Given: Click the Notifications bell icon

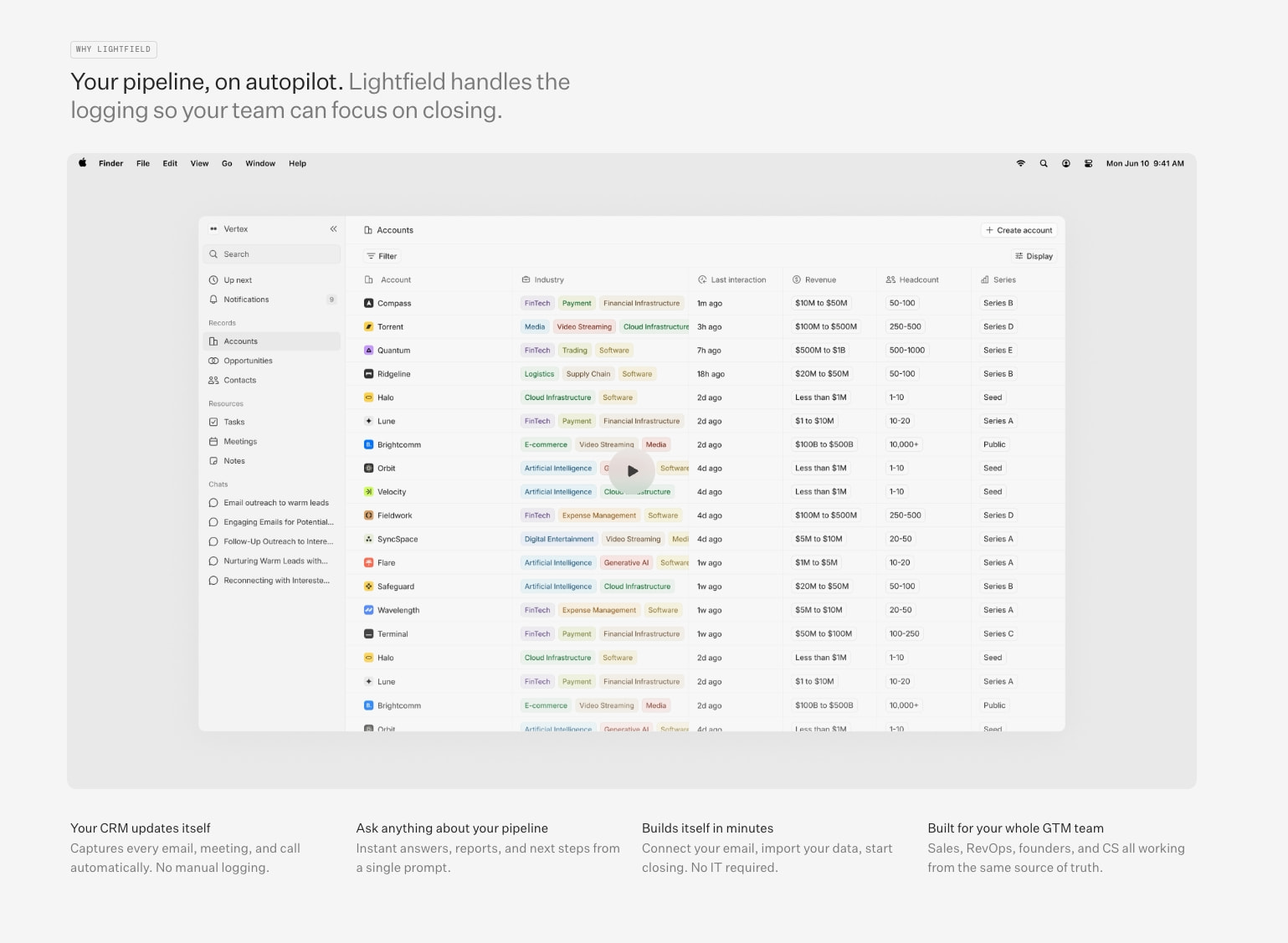Looking at the screenshot, I should pyautogui.click(x=213, y=300).
